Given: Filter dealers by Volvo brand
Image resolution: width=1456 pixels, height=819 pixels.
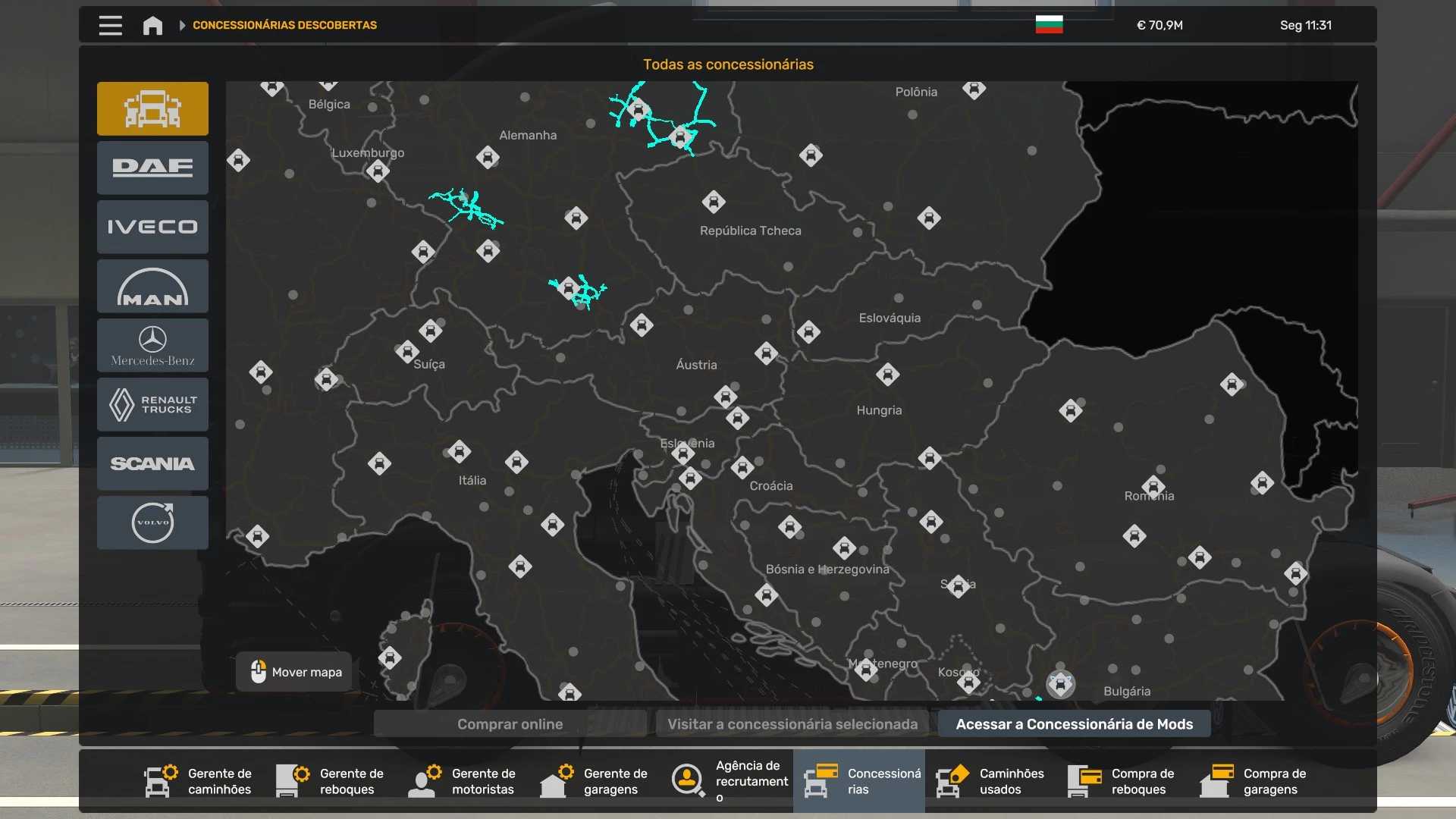Looking at the screenshot, I should [152, 522].
